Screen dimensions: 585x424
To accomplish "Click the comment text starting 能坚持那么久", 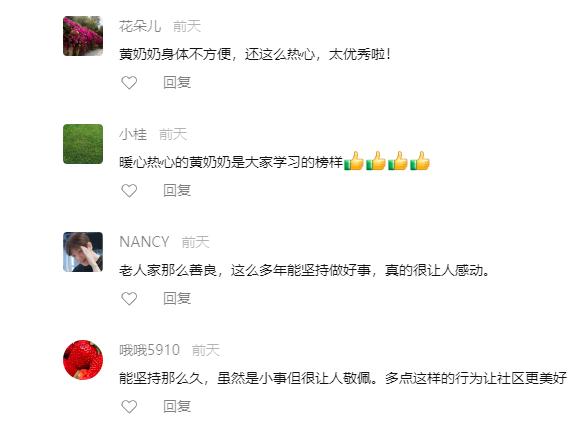I will point(343,378).
